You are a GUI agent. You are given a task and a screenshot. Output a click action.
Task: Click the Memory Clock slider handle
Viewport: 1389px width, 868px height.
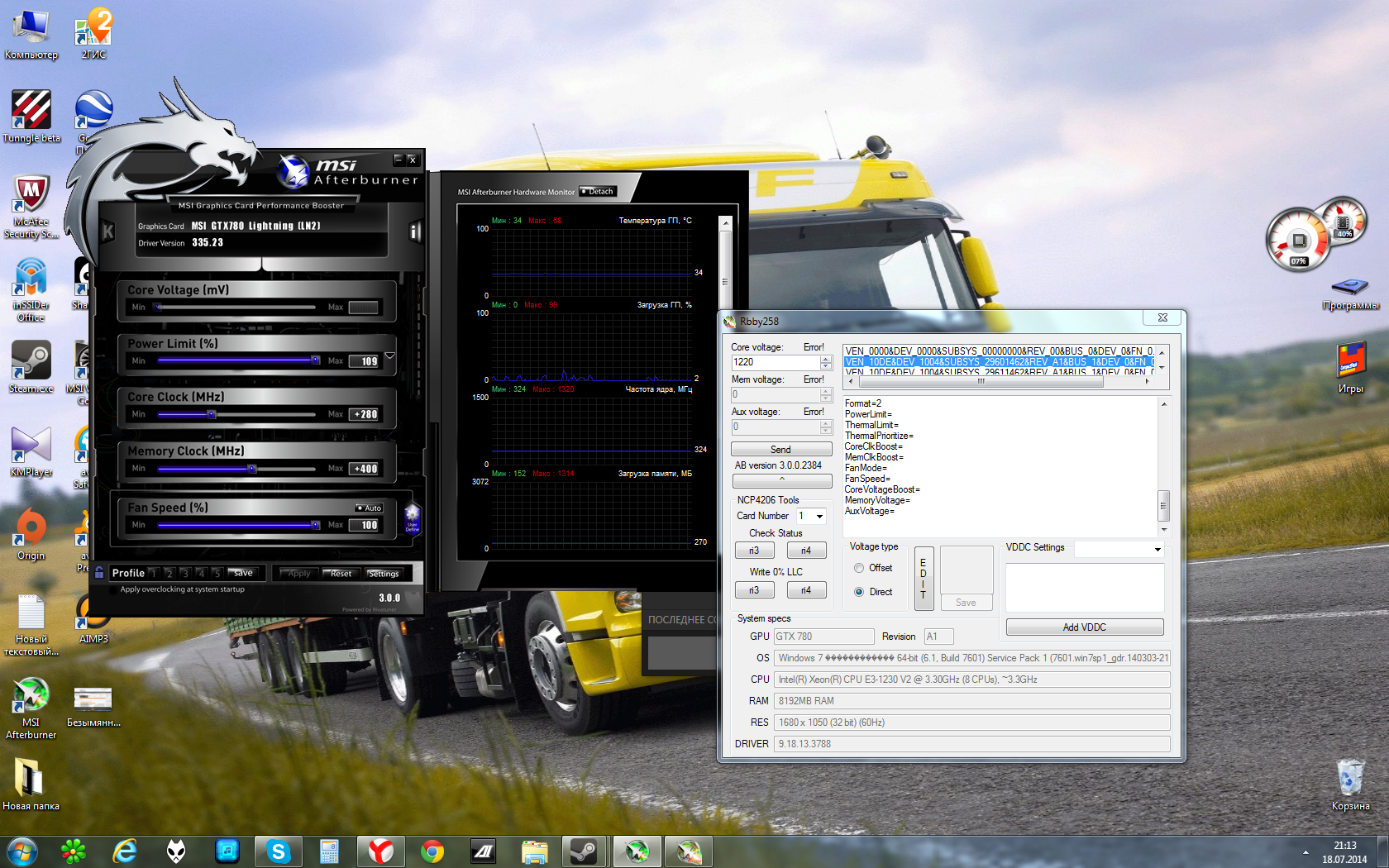pos(252,469)
